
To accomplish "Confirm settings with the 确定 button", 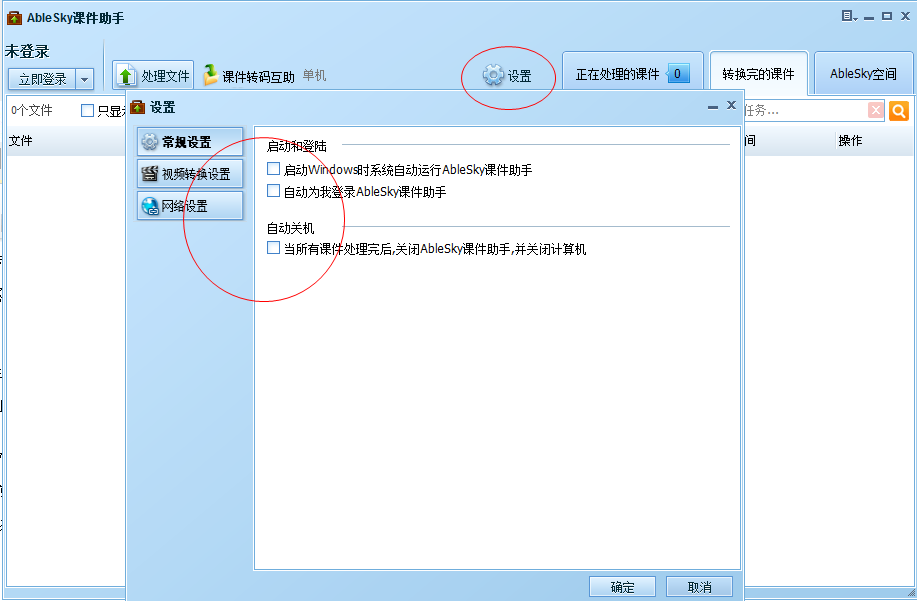I will click(622, 586).
